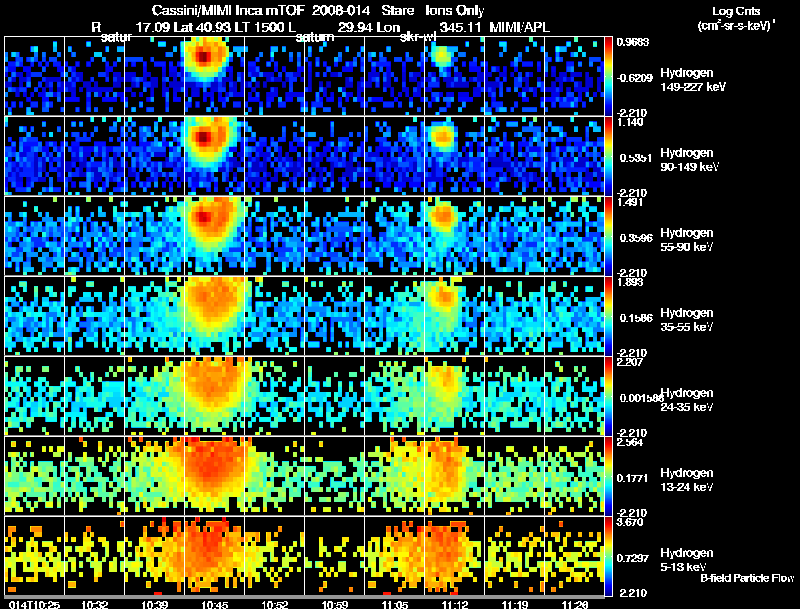Select the 5-13 keV panel at 10:59
Screen dimensions: 800x609
(x=334, y=555)
